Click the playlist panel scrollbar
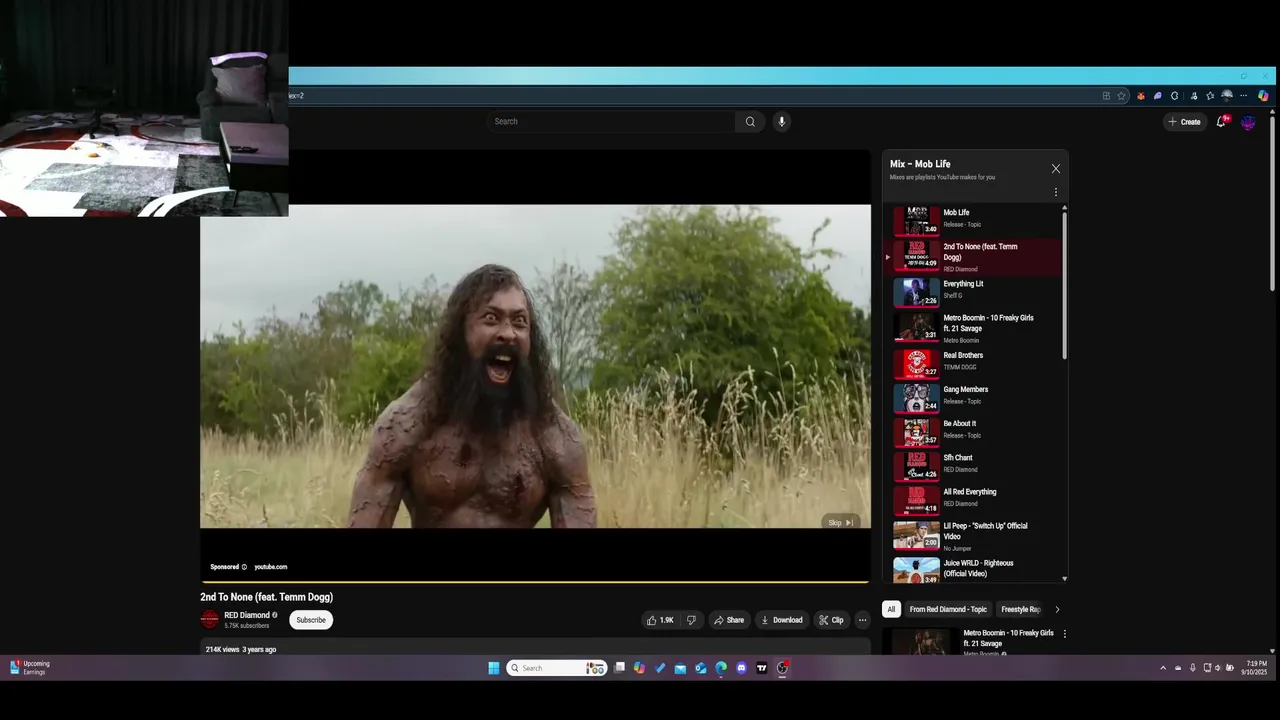The width and height of the screenshot is (1280, 720). [x=1064, y=285]
